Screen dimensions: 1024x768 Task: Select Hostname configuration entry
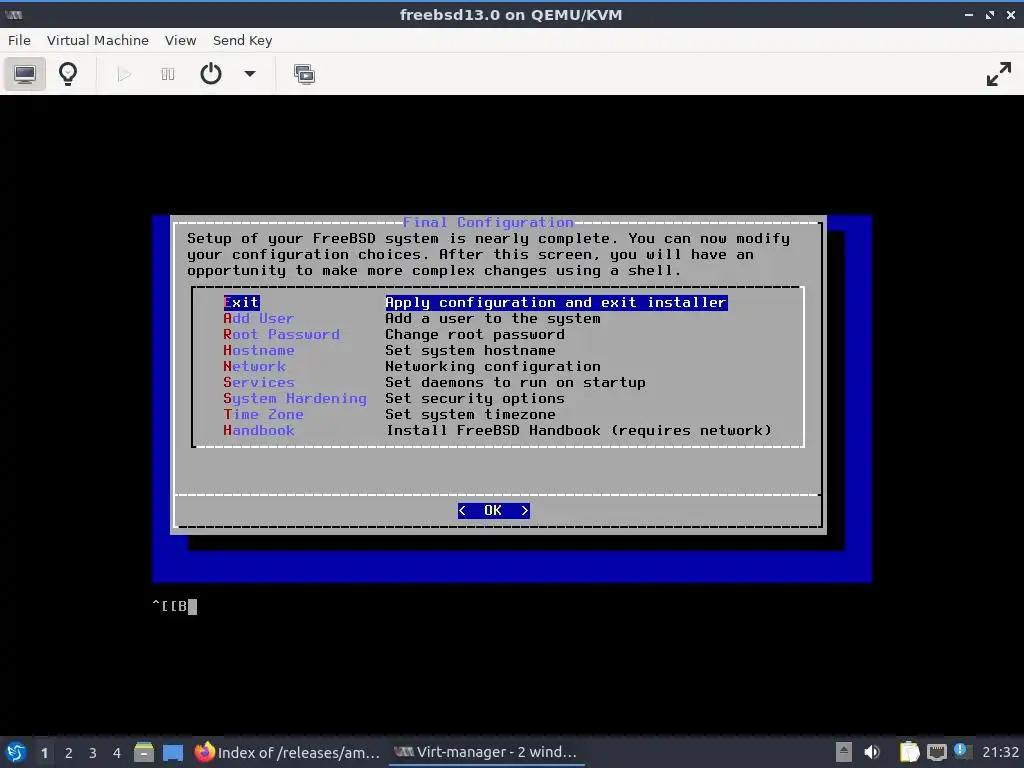coord(259,351)
